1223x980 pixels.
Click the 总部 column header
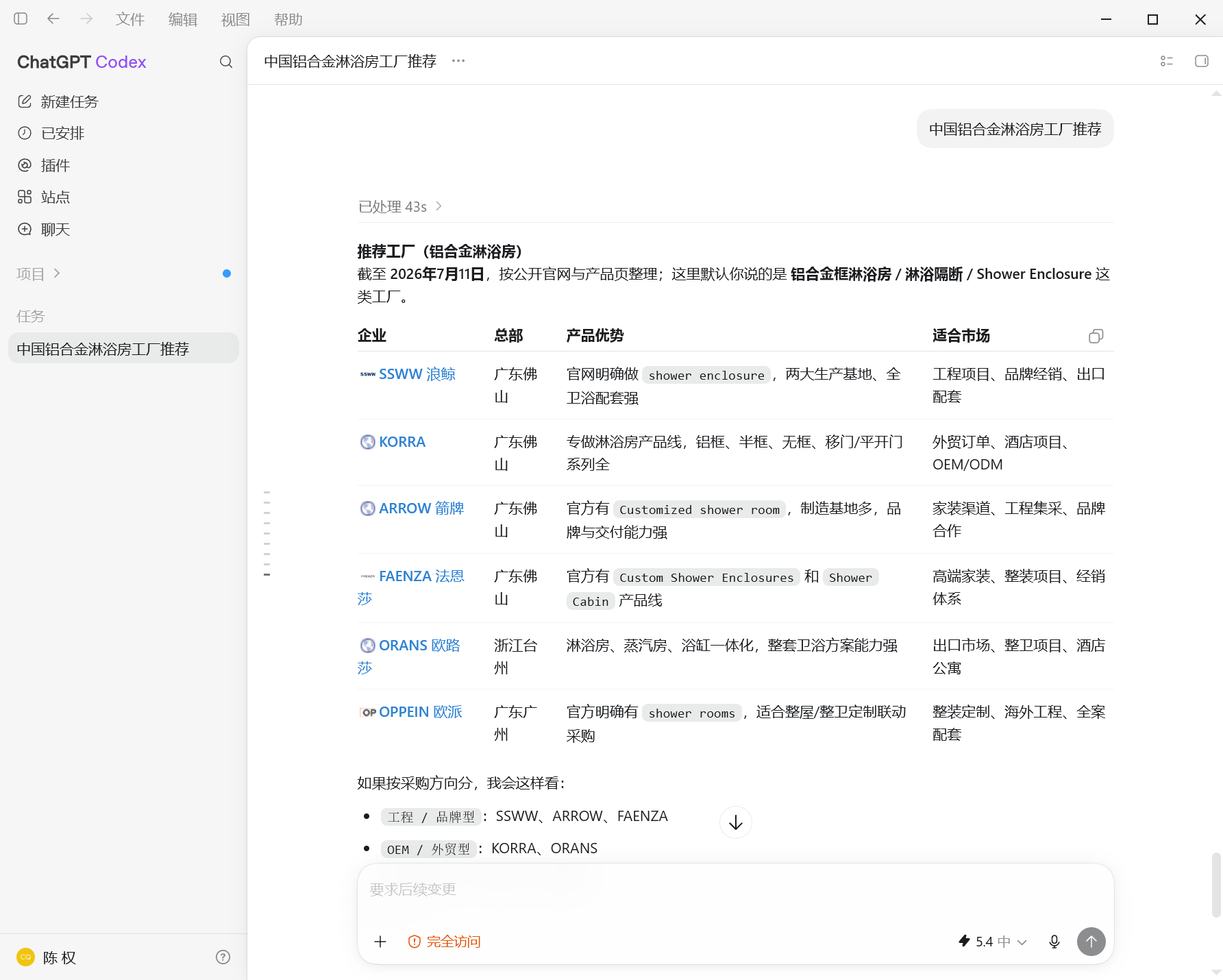508,335
